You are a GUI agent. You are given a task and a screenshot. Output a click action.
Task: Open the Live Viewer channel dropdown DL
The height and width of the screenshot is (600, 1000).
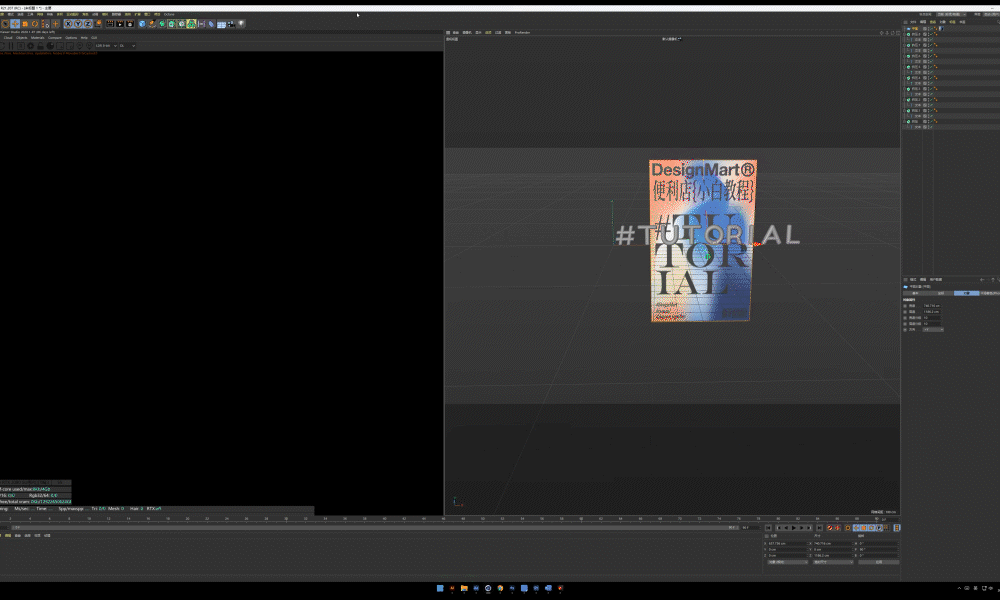click(128, 46)
